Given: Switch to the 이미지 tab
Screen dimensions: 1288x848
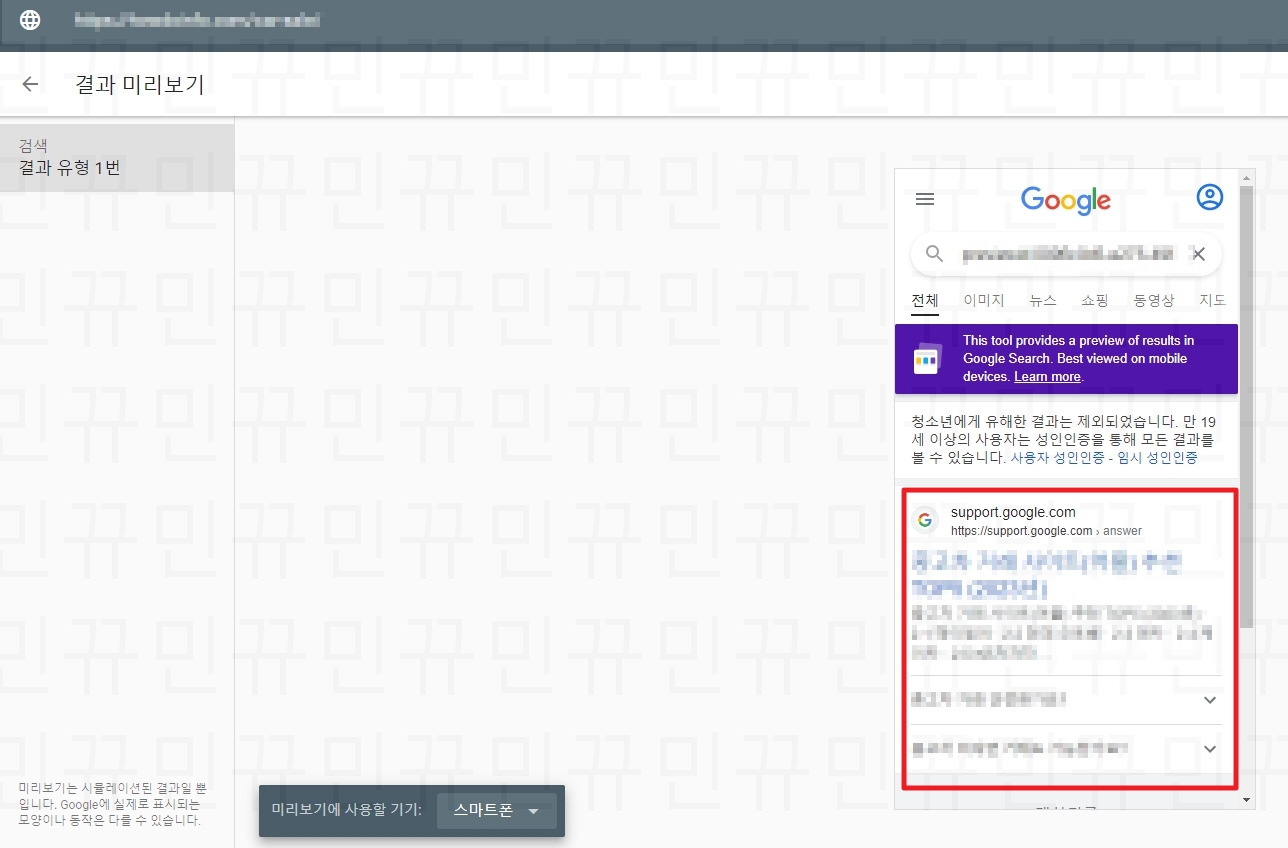Looking at the screenshot, I should click(x=984, y=300).
